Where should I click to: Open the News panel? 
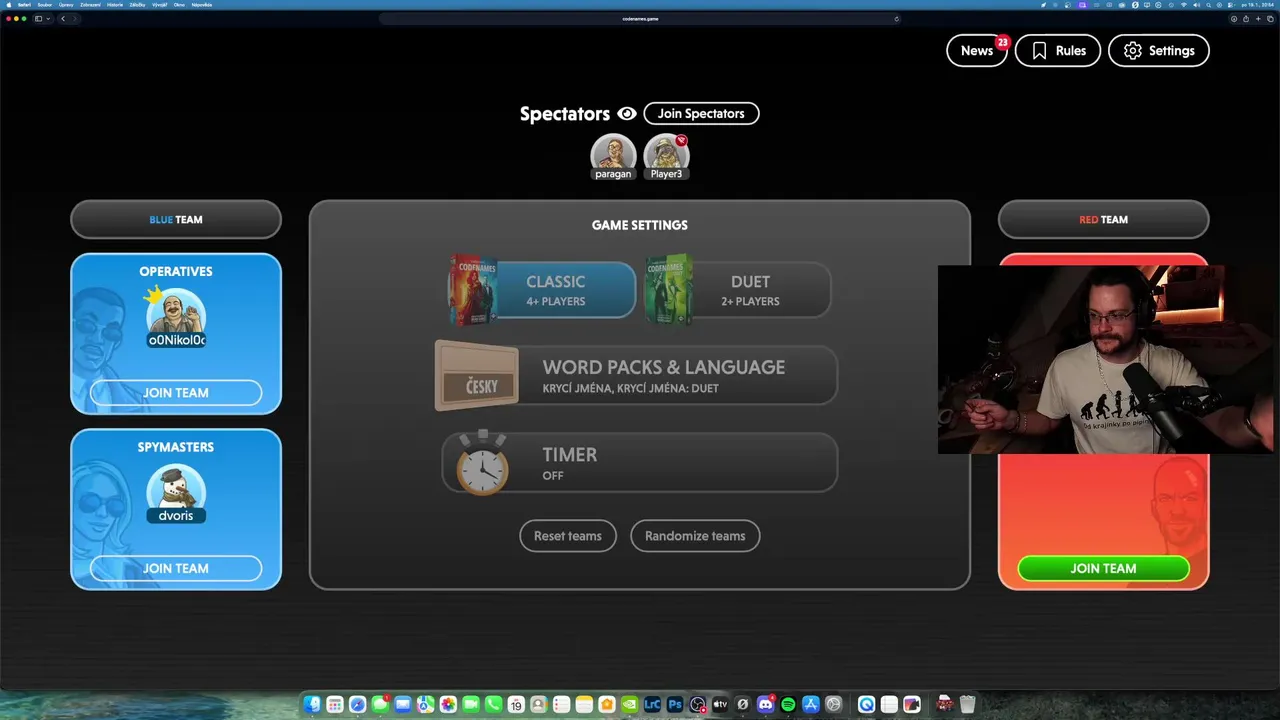point(978,51)
